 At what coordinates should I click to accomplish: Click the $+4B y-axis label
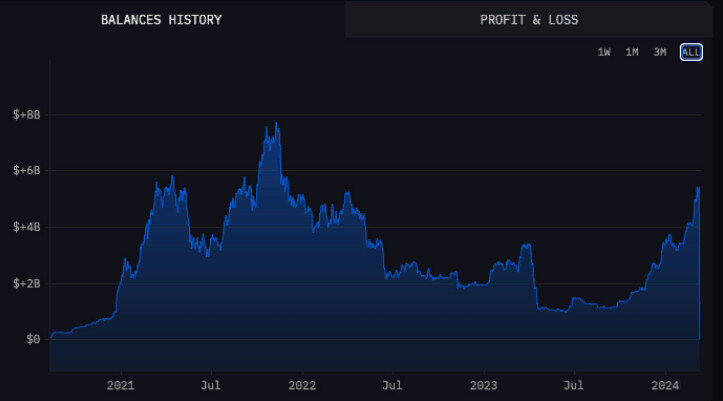click(x=26, y=227)
